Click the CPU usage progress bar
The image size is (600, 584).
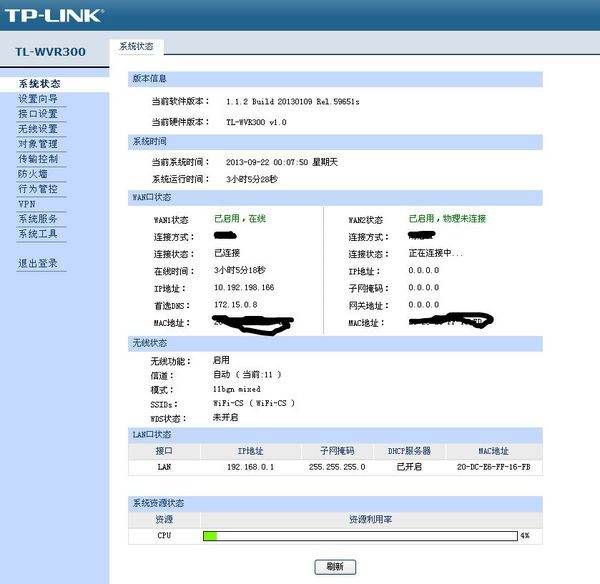coord(360,536)
